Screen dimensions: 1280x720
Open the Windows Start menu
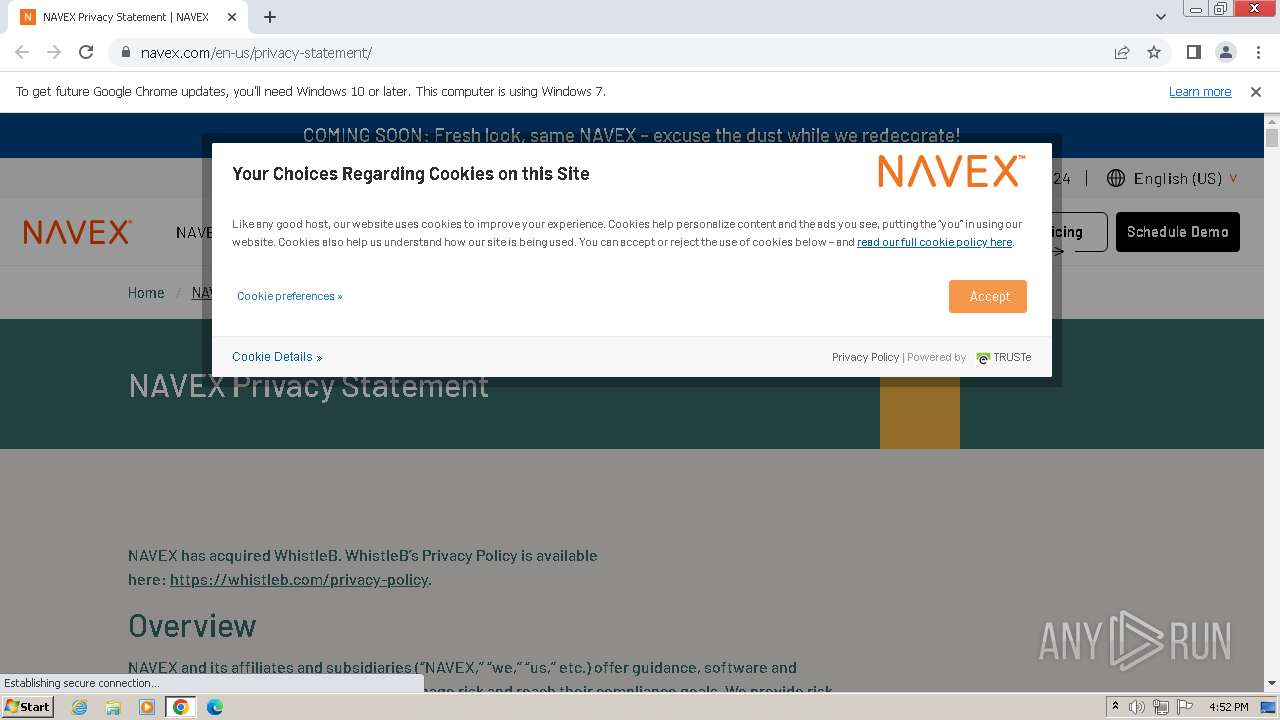coord(27,707)
